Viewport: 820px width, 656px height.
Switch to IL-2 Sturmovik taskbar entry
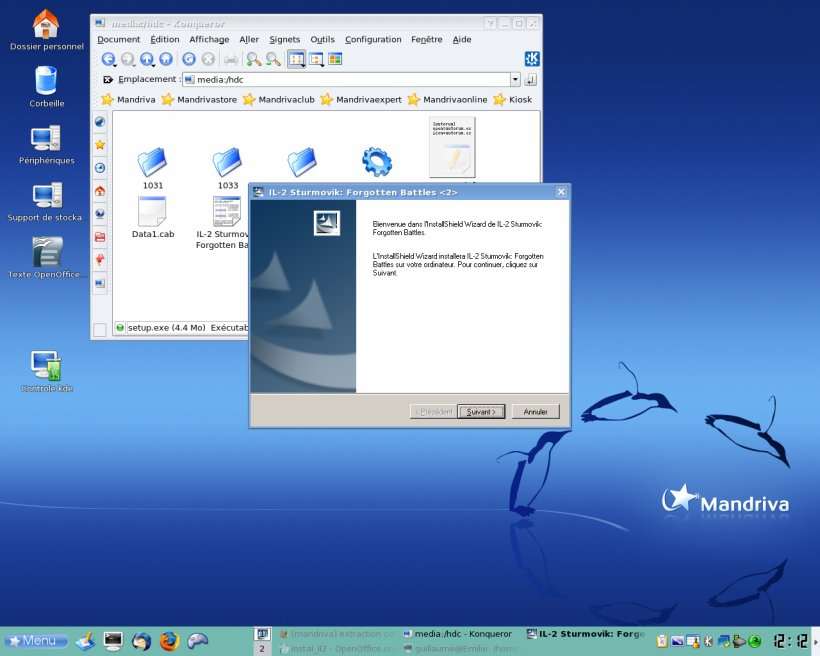pyautogui.click(x=585, y=634)
